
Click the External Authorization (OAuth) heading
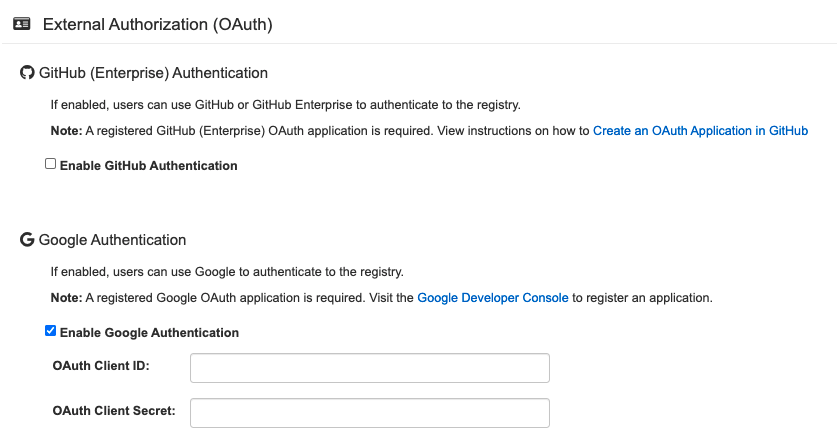[157, 25]
